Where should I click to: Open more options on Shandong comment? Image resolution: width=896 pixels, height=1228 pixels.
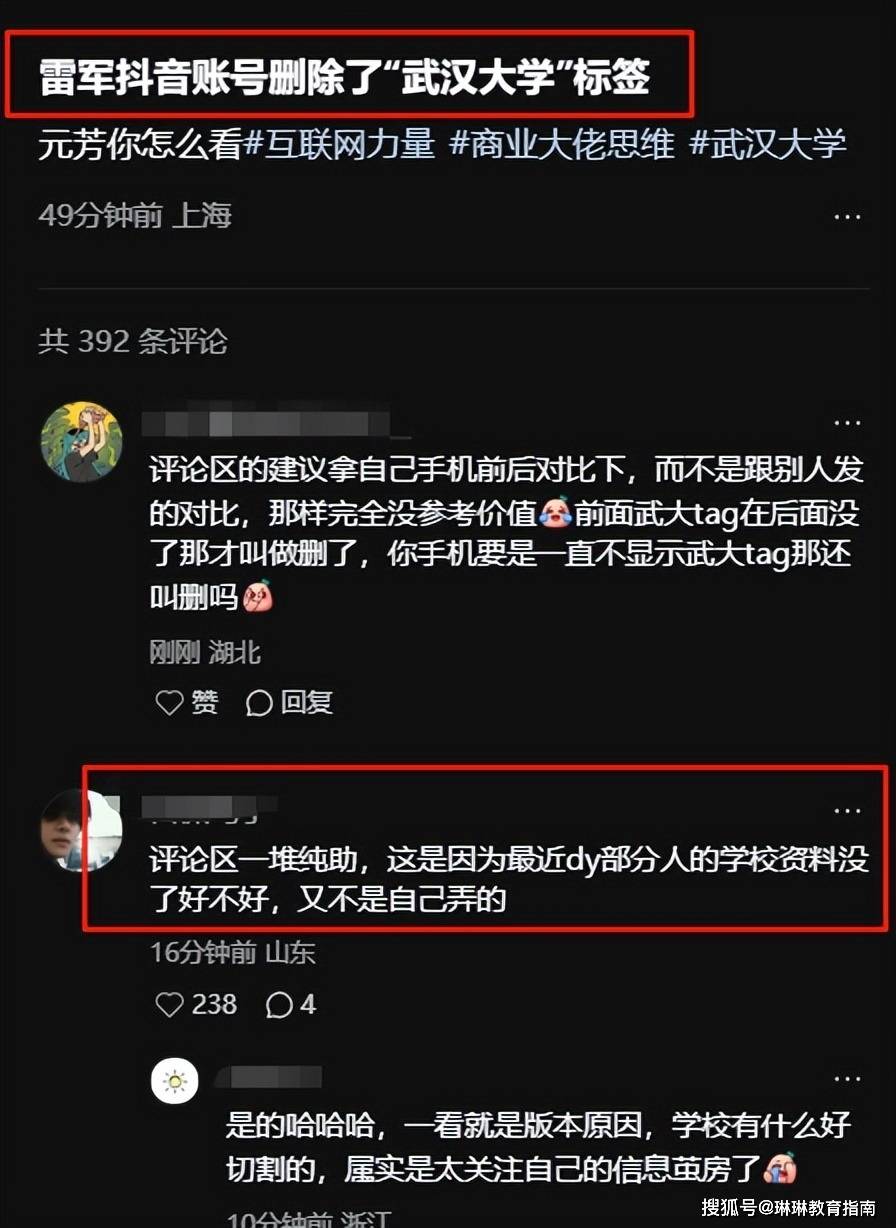[847, 810]
